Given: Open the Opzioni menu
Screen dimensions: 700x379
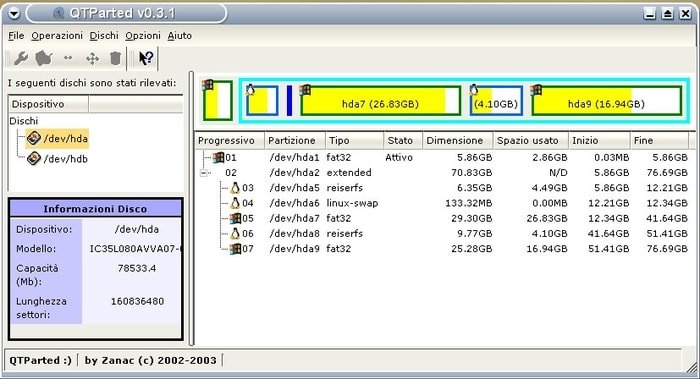Looking at the screenshot, I should coord(143,36).
